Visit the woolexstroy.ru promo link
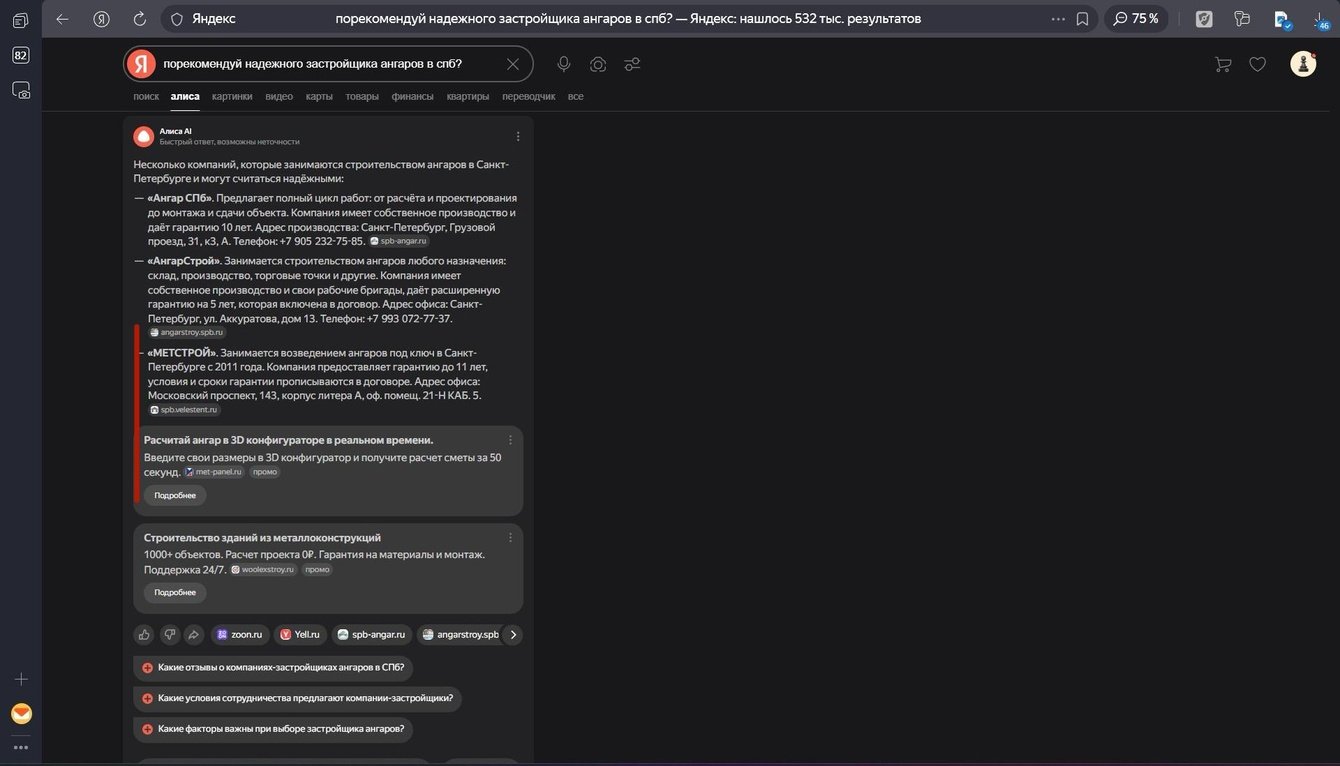Image resolution: width=1340 pixels, height=766 pixels. click(x=264, y=570)
